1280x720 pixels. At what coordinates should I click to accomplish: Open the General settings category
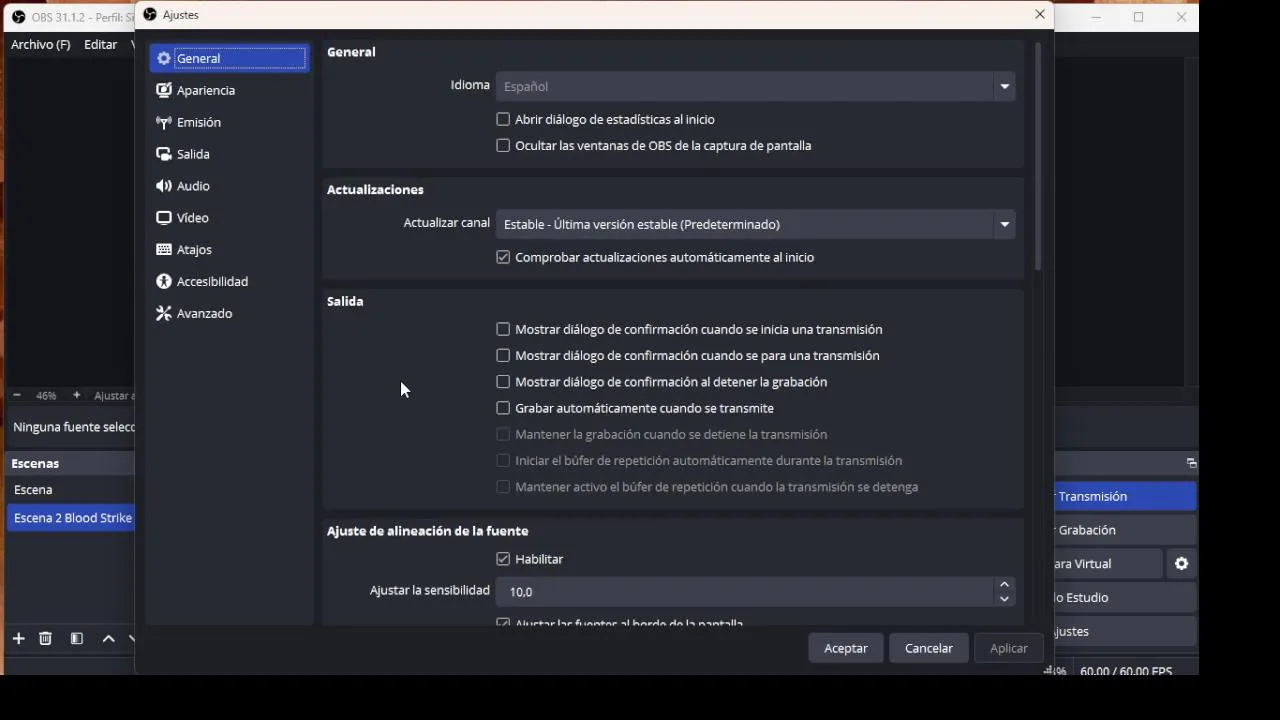click(229, 58)
